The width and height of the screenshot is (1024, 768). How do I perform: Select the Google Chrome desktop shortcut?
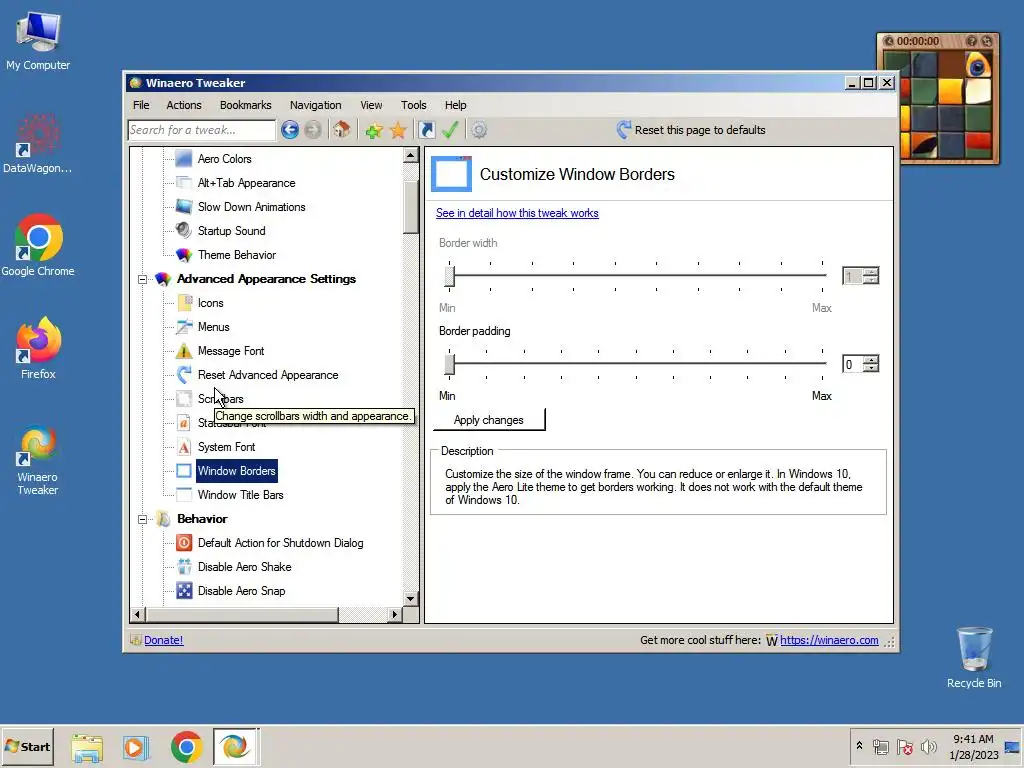(38, 244)
